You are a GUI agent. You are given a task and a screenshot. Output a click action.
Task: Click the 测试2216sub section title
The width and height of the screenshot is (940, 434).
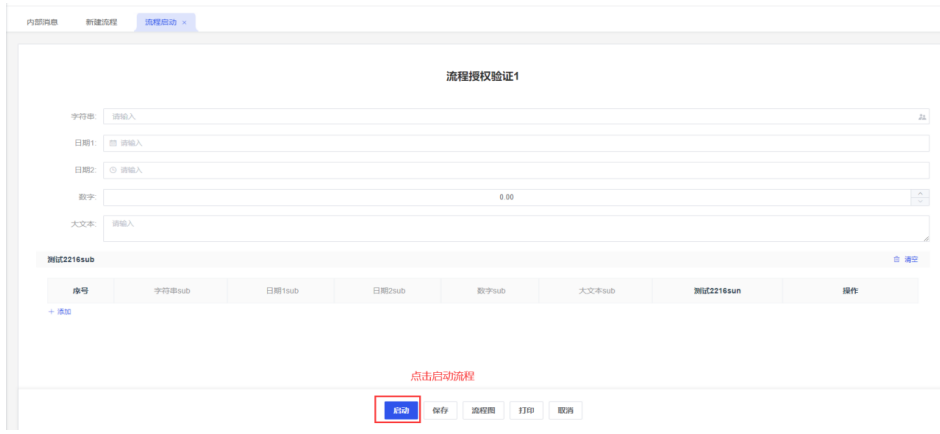[x=71, y=260]
